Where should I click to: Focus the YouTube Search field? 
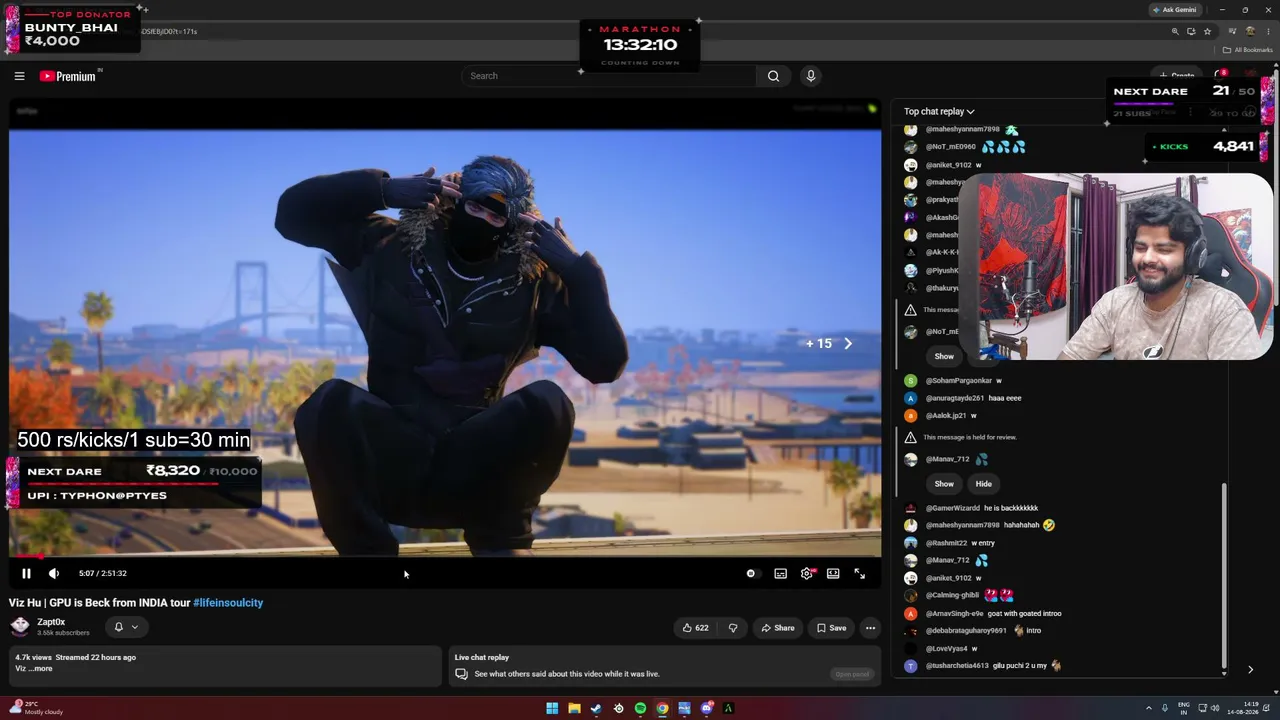[x=608, y=76]
